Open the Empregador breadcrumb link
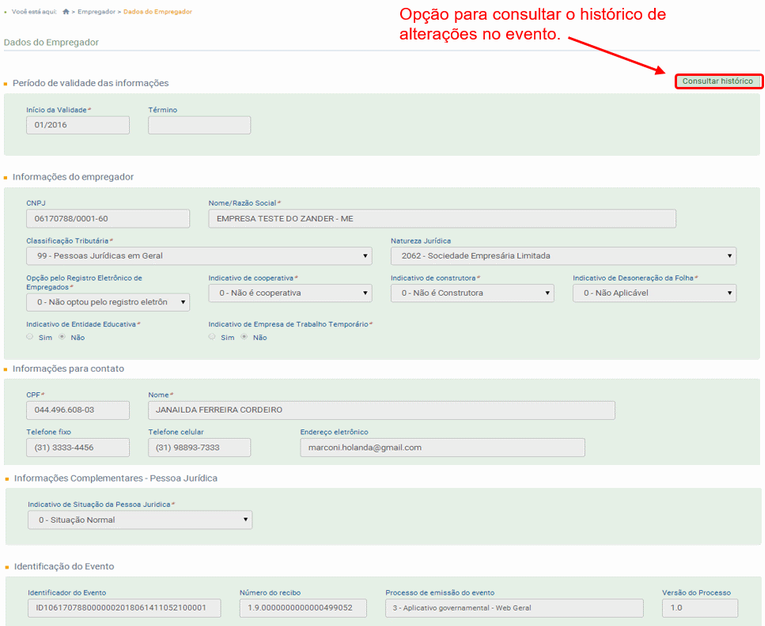765x626 pixels. pos(97,12)
